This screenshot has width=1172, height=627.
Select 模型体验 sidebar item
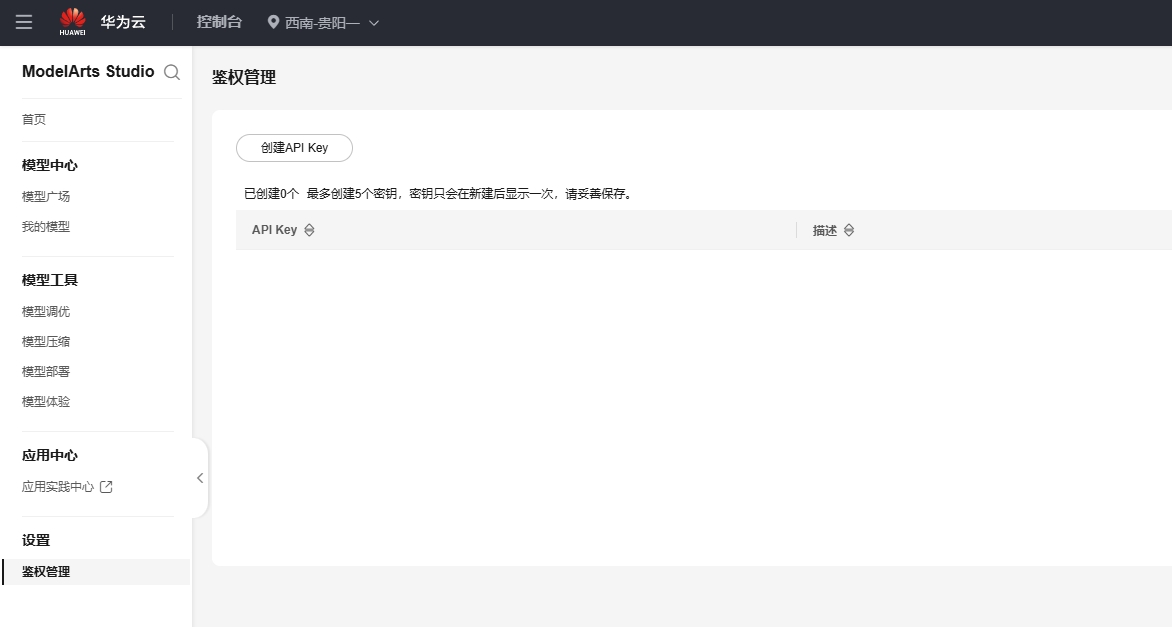[x=46, y=402]
